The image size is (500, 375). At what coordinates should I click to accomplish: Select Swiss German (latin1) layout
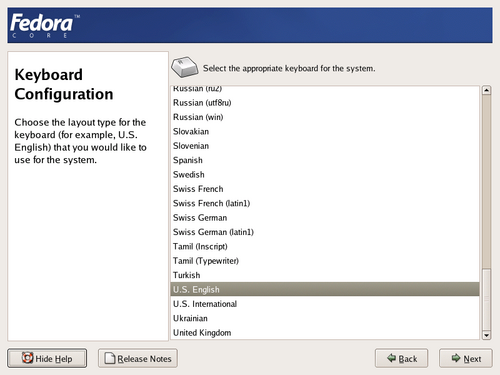[x=325, y=232]
